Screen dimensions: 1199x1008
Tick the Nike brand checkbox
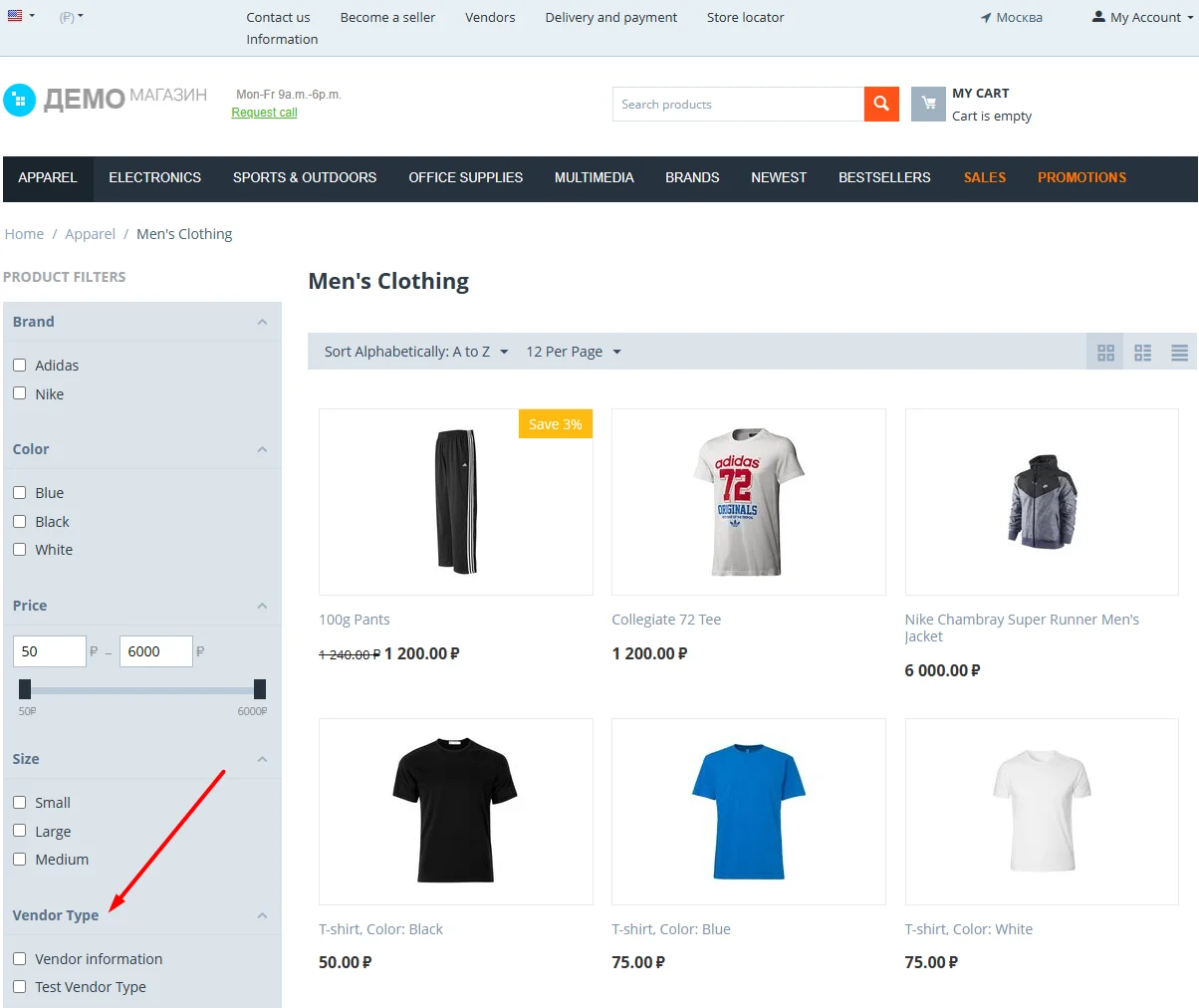(19, 393)
